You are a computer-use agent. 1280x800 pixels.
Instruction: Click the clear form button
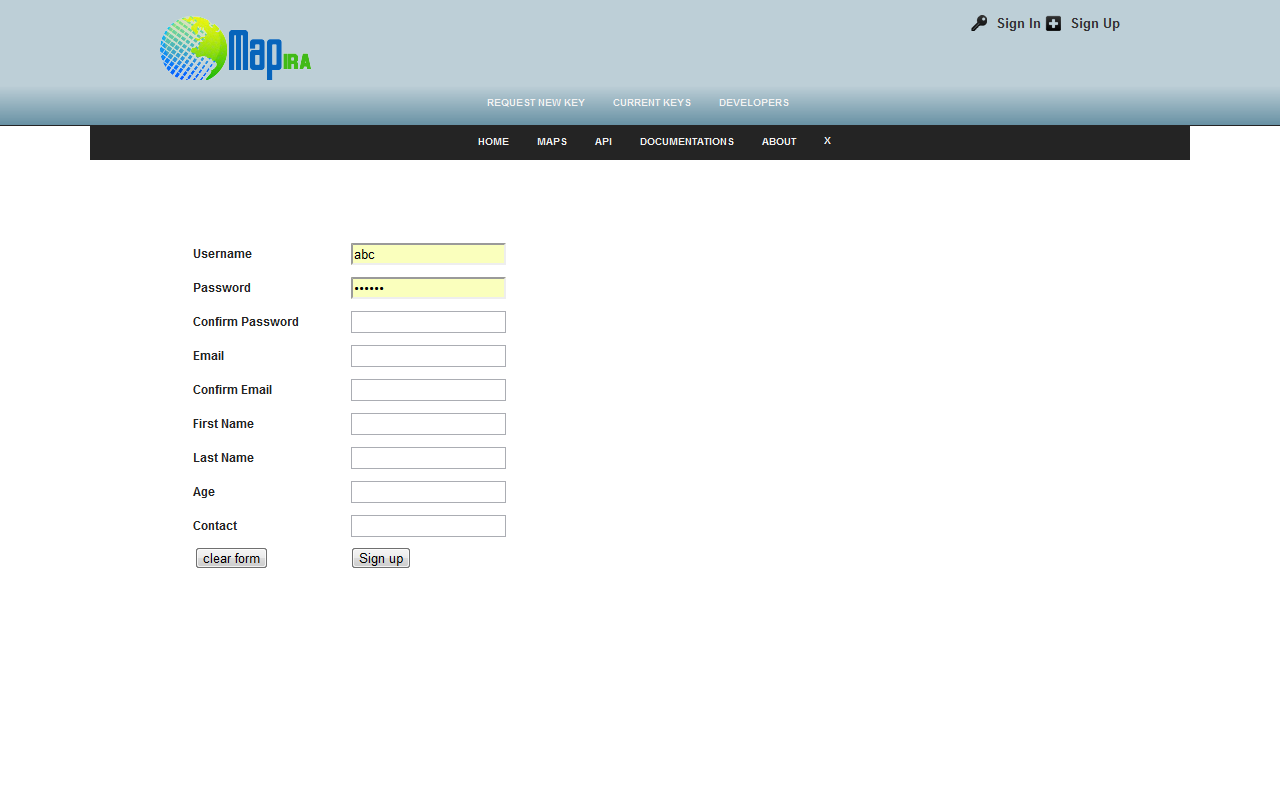click(x=231, y=558)
